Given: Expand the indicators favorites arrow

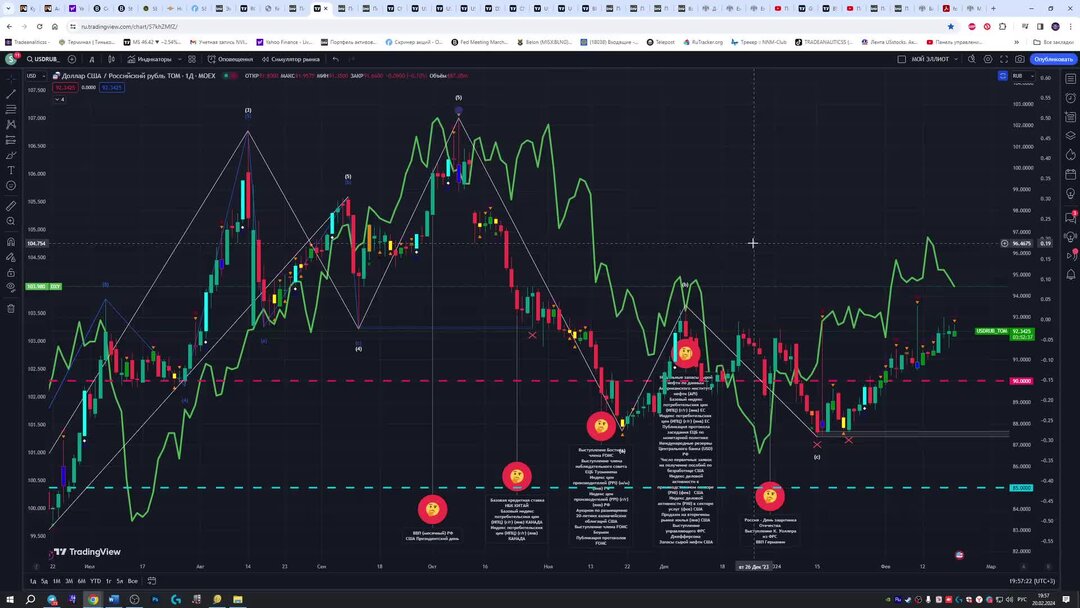Looking at the screenshot, I should (x=180, y=59).
